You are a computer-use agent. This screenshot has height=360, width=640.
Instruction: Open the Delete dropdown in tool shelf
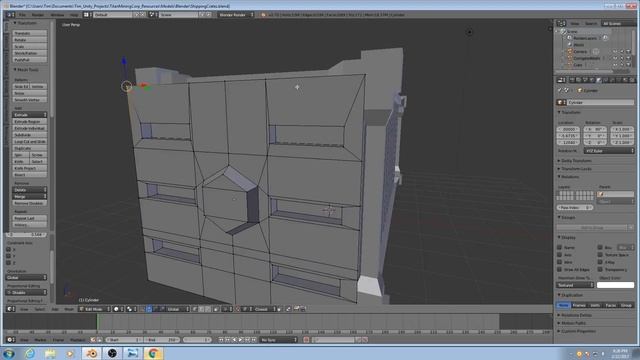point(30,190)
